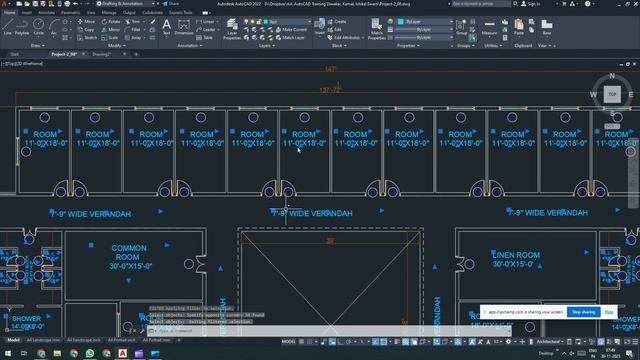Click the Group objects tool
This screenshot has height=360, width=640.
461,27
